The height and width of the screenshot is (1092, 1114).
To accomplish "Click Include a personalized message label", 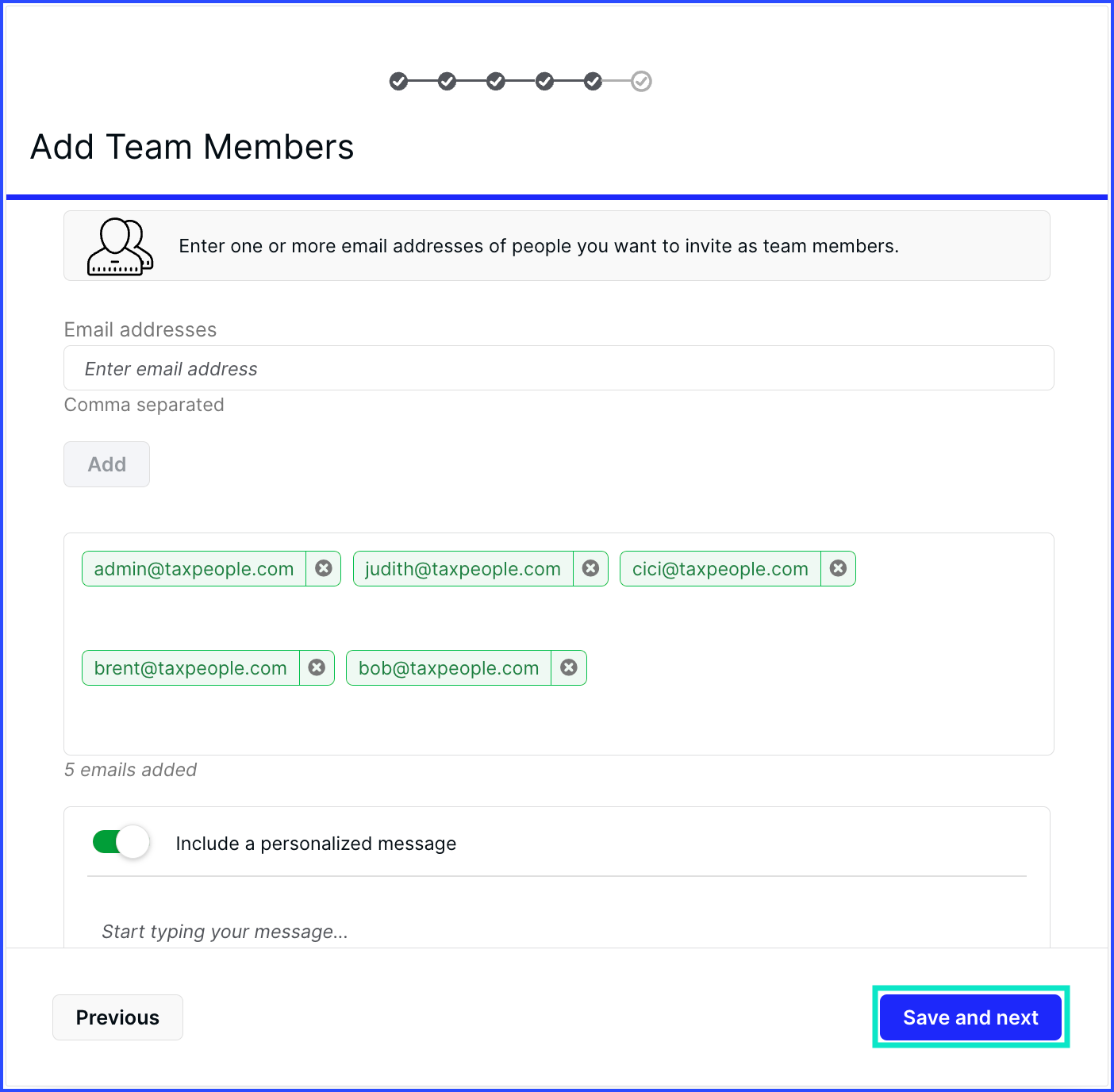I will (x=316, y=844).
